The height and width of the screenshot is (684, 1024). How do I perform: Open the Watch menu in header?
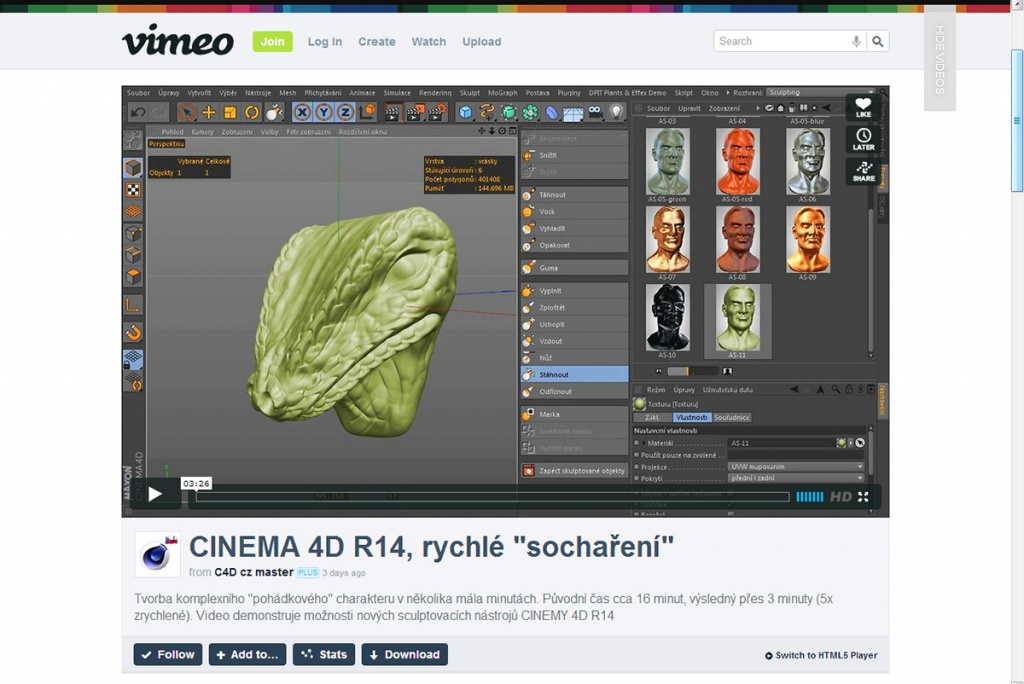coord(428,41)
